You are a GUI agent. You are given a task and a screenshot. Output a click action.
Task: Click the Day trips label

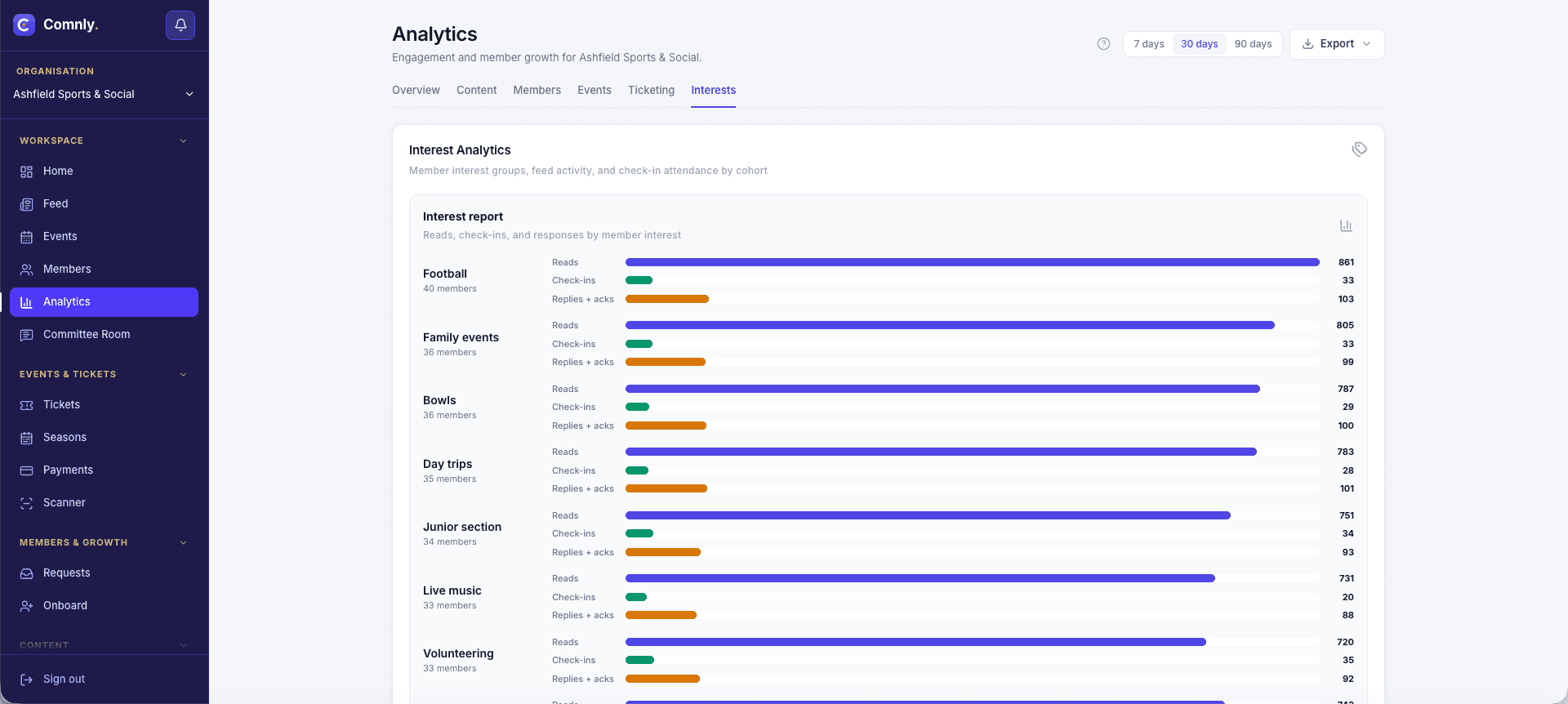pyautogui.click(x=448, y=464)
